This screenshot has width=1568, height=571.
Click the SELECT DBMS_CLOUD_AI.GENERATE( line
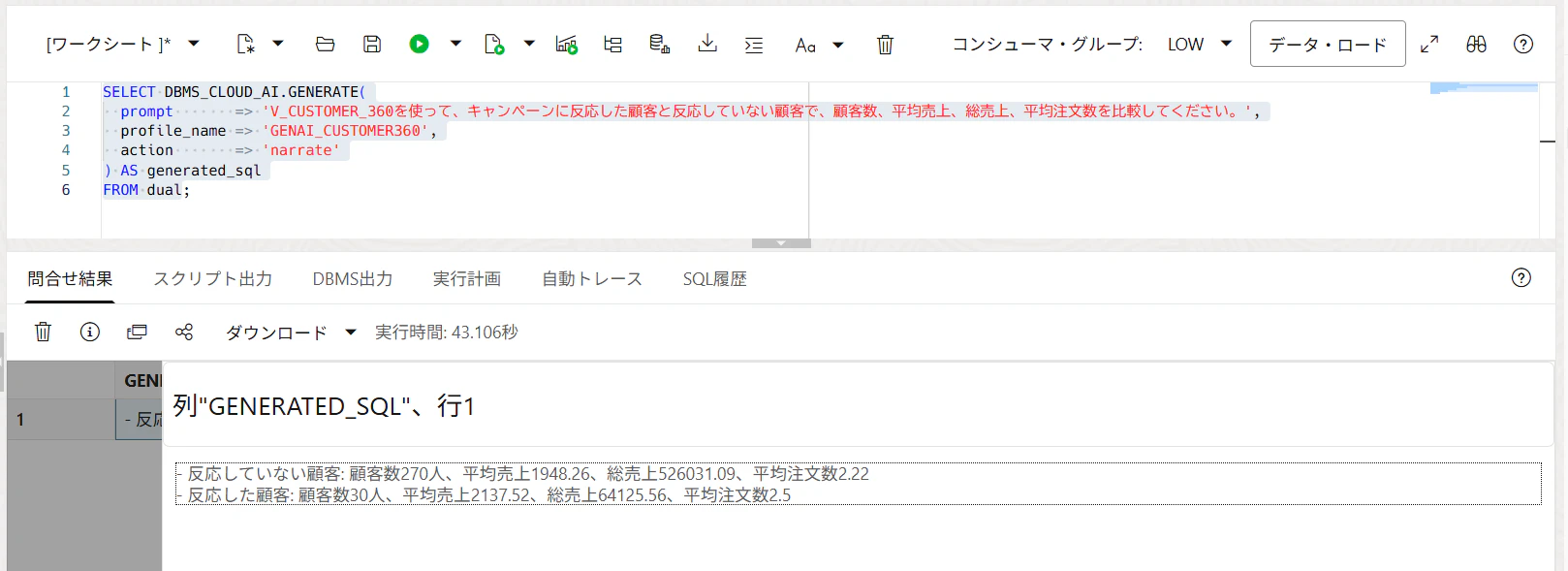235,92
